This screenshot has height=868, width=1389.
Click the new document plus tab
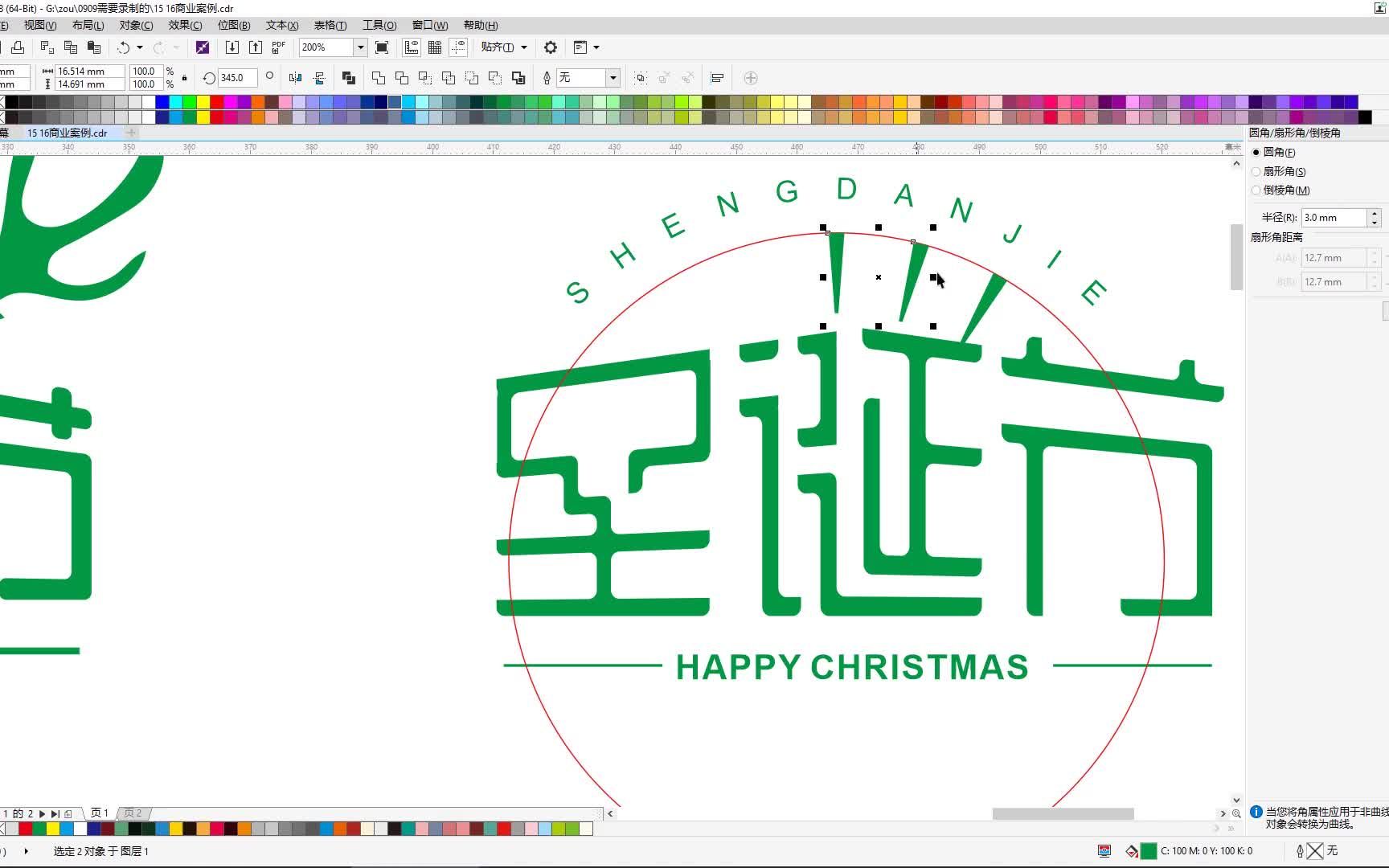click(131, 133)
